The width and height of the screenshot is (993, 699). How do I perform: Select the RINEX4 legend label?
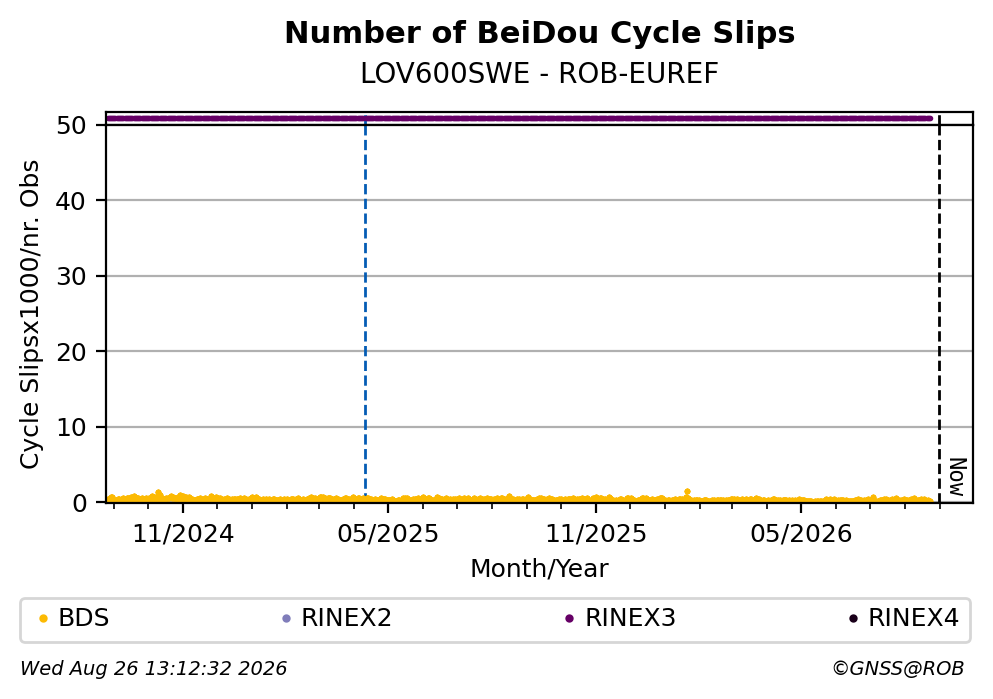913,618
